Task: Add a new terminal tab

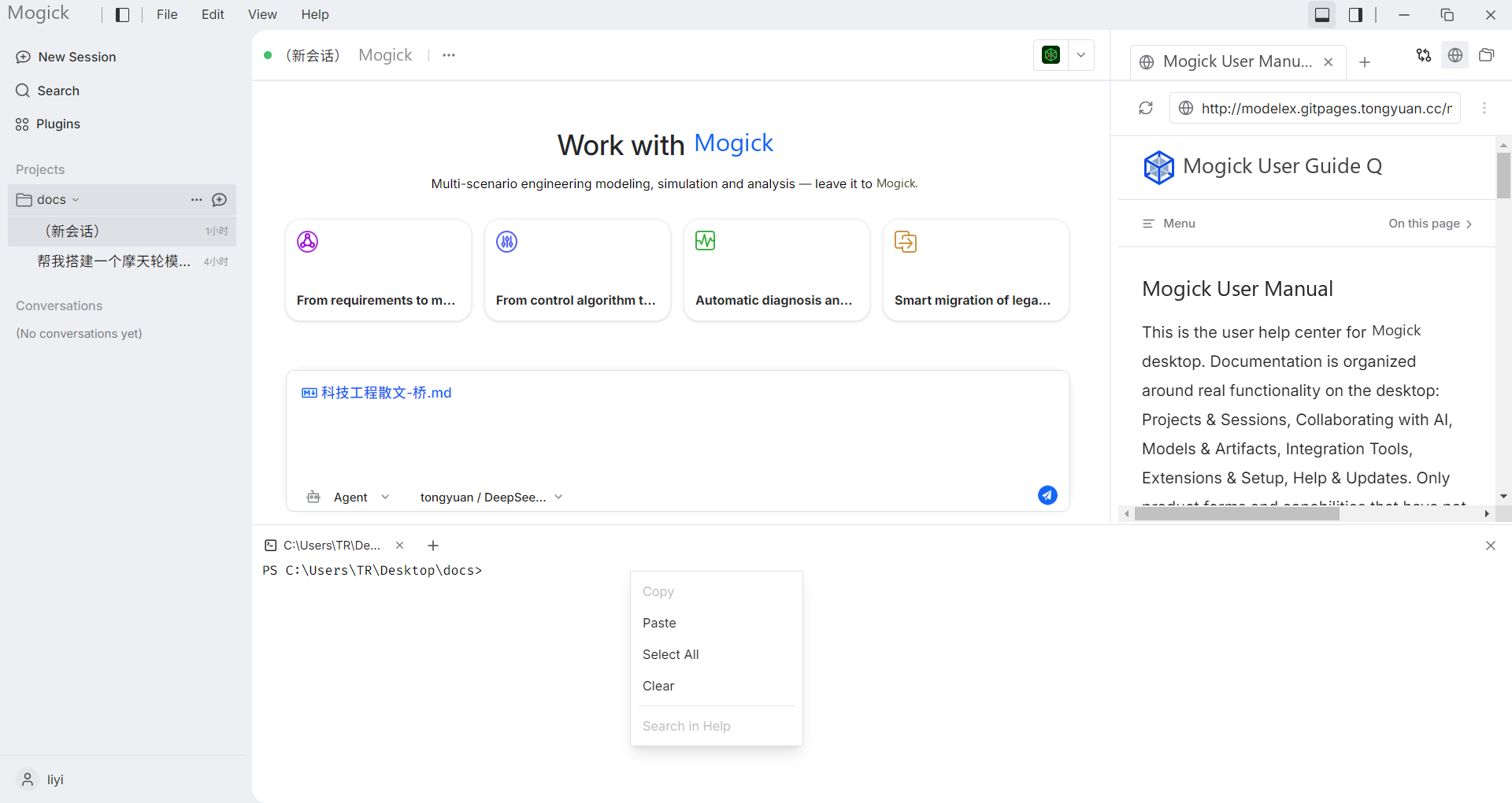Action: click(x=433, y=546)
